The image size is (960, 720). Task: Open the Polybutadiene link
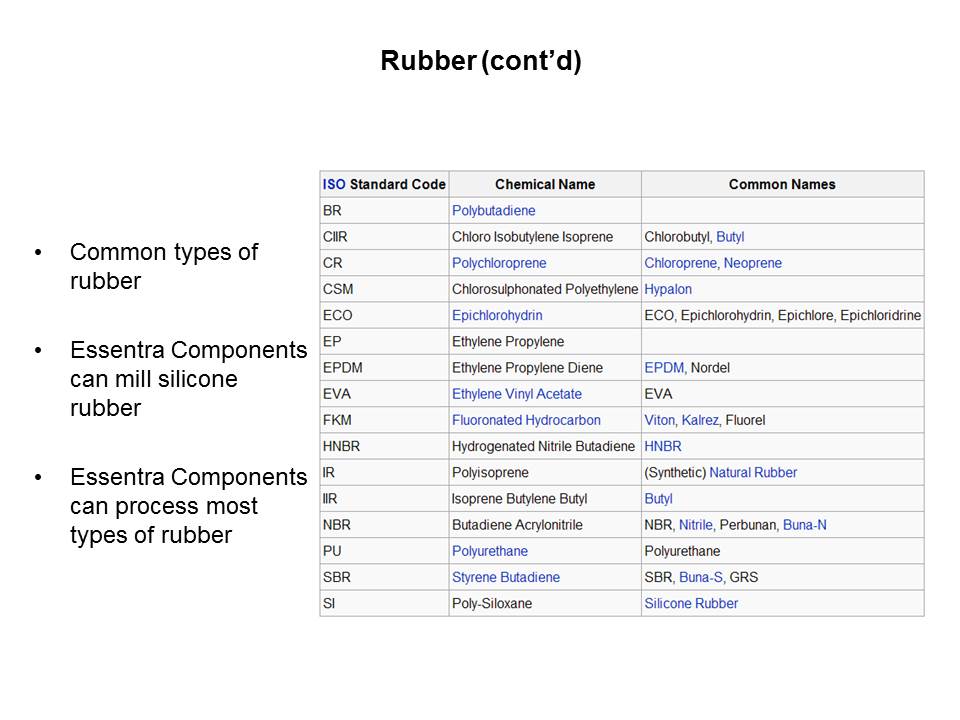(493, 211)
